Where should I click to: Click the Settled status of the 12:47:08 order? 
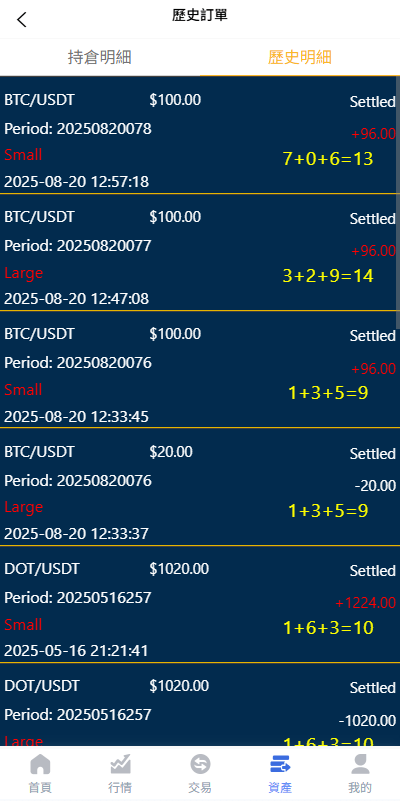pos(373,219)
